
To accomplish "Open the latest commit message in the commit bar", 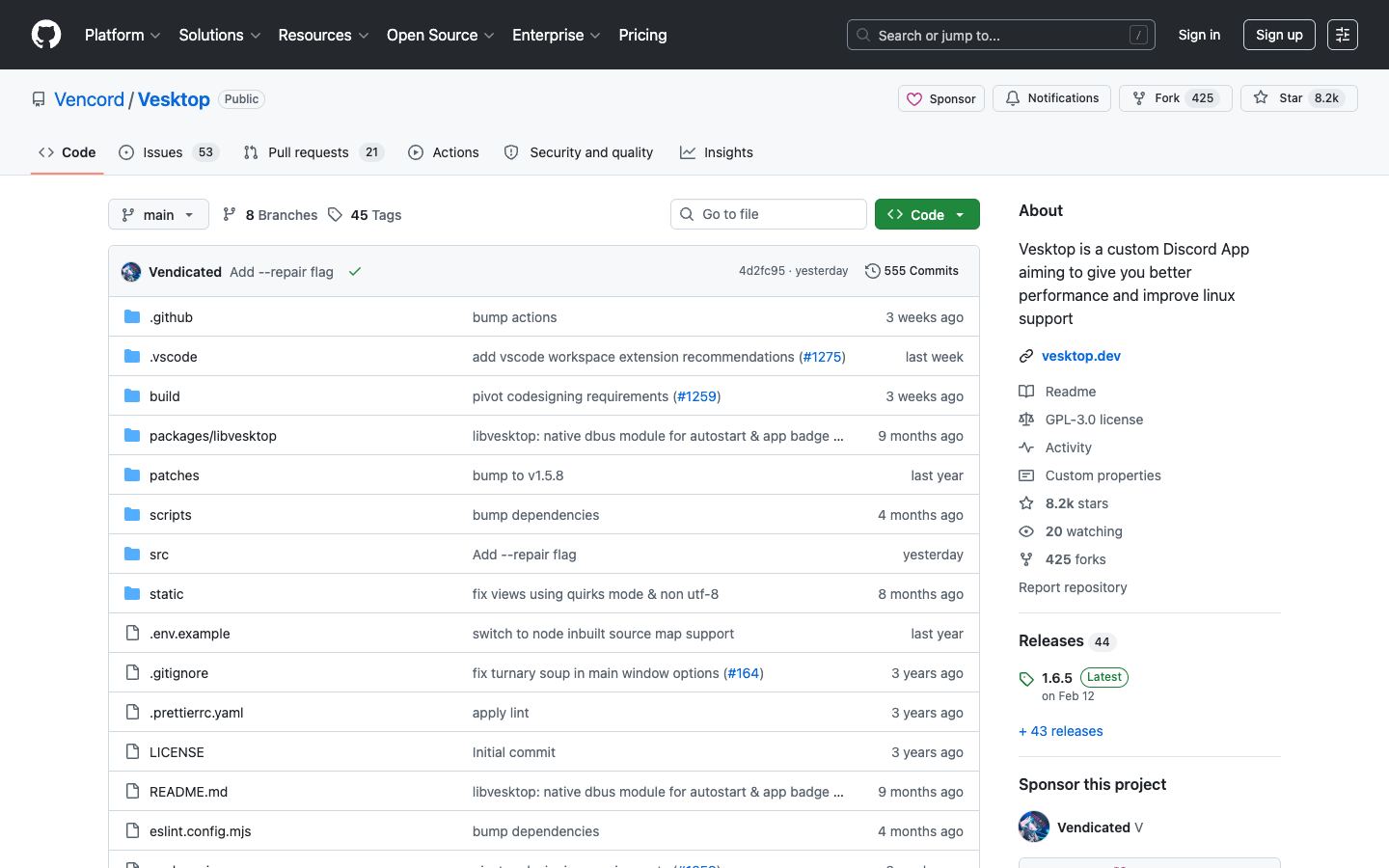I will coord(282,272).
